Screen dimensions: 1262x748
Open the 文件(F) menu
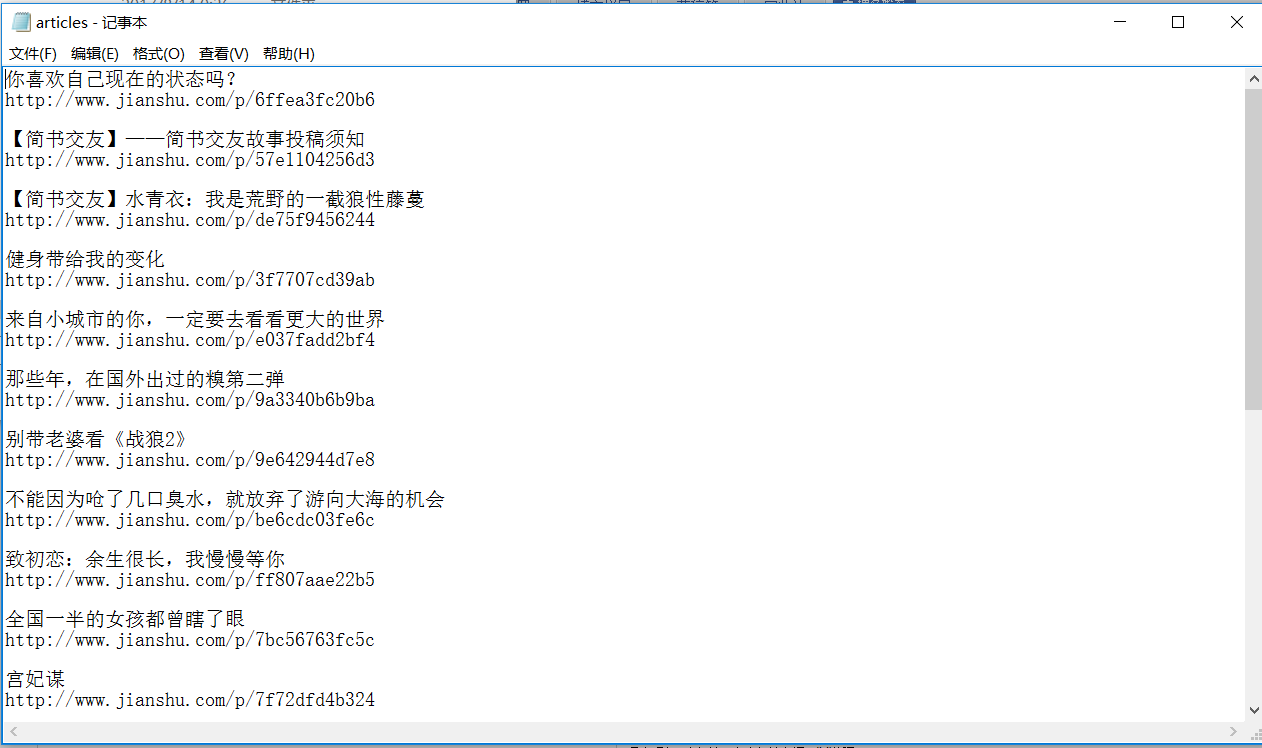click(x=33, y=54)
